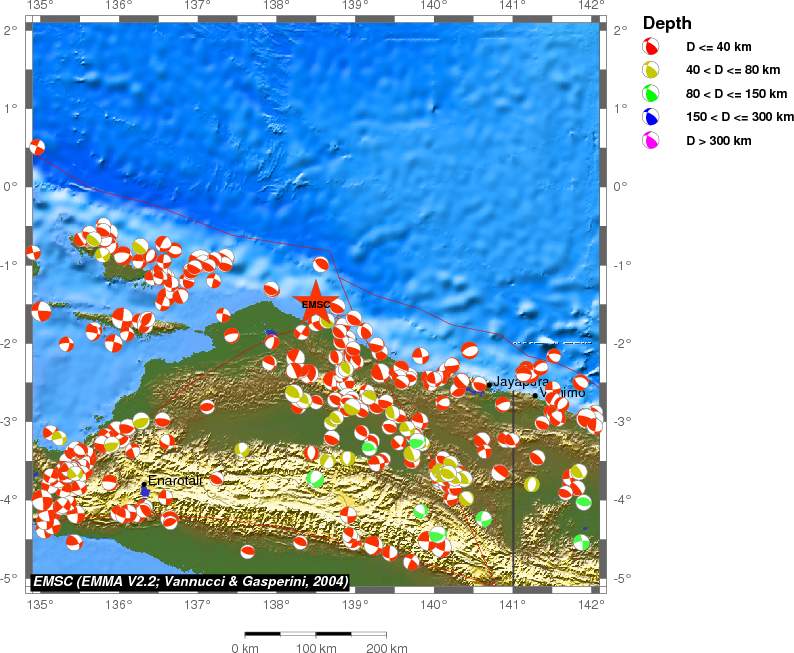This screenshot has width=794, height=653.
Task: Click the Jayapura city label
Action: click(521, 381)
